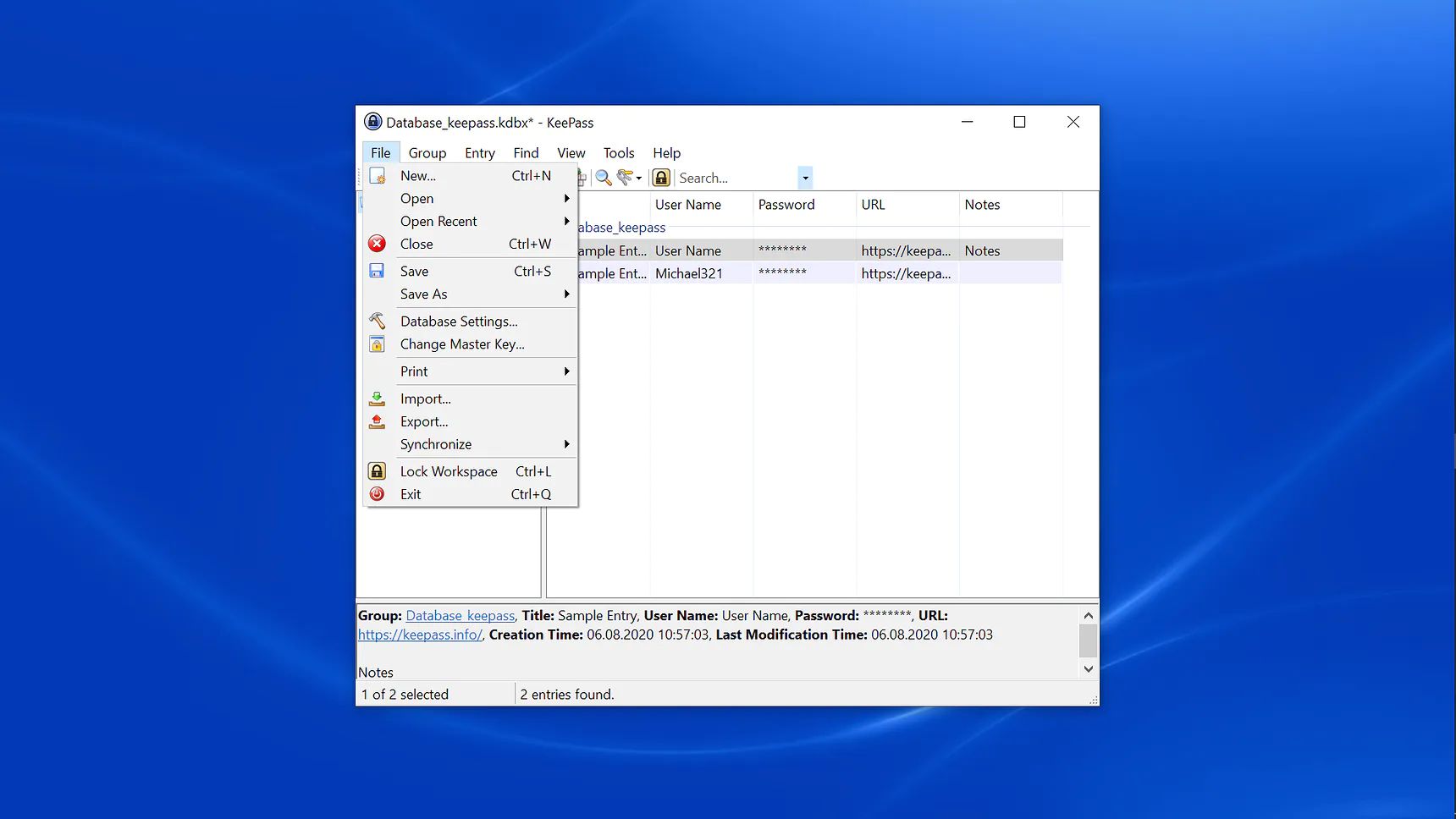Click the key-shaped copy toolbar icon

[626, 178]
